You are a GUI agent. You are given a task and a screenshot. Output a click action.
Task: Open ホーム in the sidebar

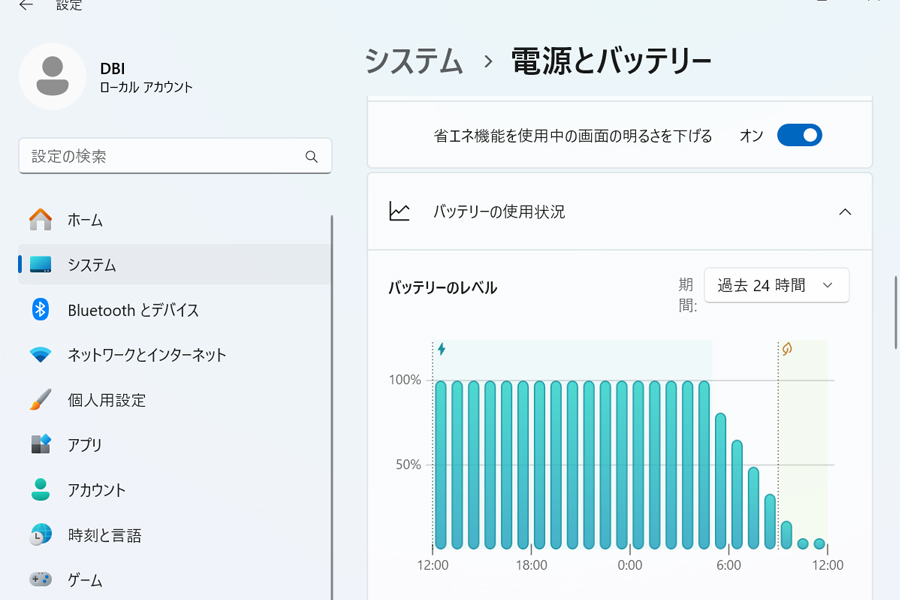pyautogui.click(x=174, y=220)
